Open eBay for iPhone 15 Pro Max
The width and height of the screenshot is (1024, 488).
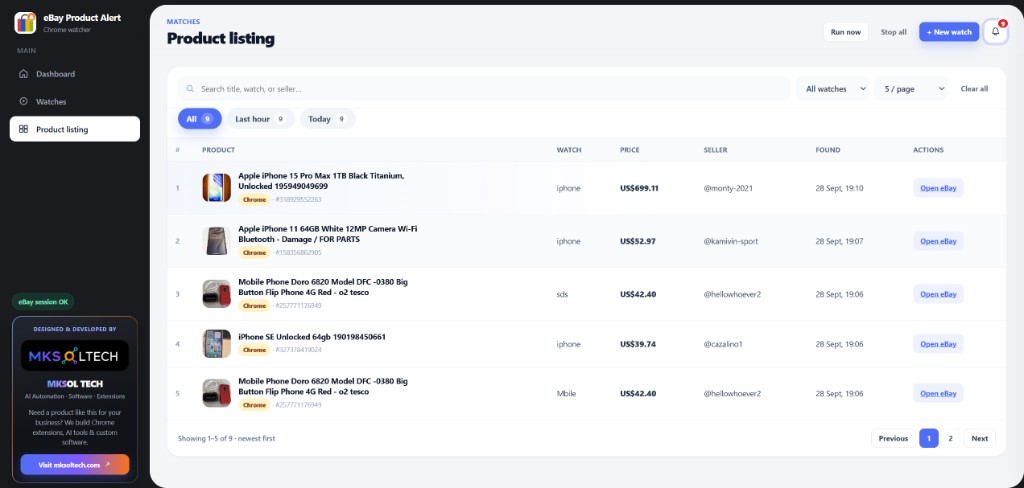(x=938, y=188)
